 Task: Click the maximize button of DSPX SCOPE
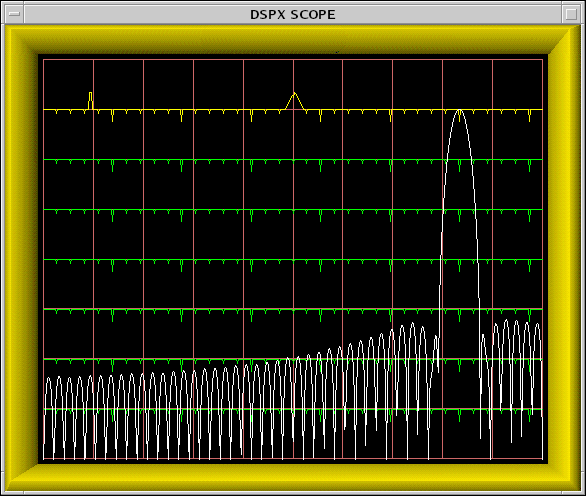click(571, 14)
